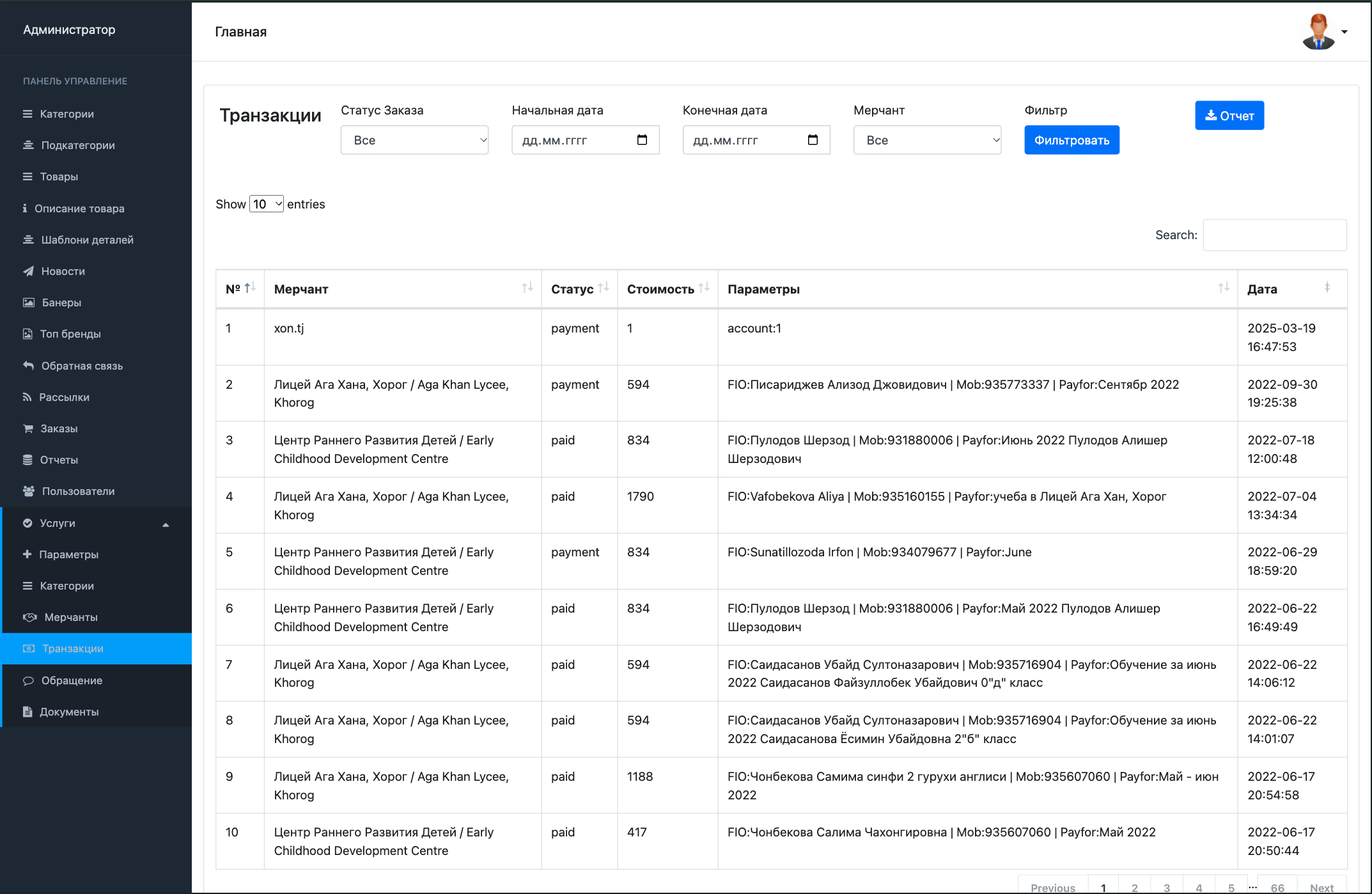Image resolution: width=1372 pixels, height=894 pixels.
Task: Open Категории under Услуги section
Action: tap(97, 586)
